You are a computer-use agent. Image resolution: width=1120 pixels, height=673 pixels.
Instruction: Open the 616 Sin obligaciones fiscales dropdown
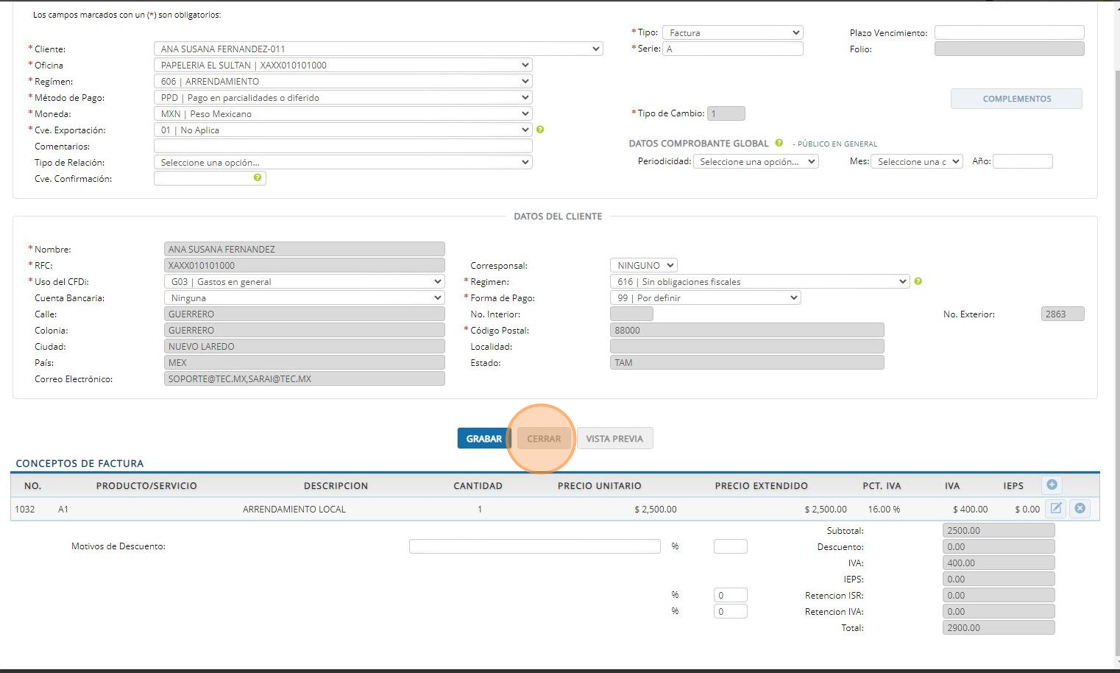[x=759, y=281]
